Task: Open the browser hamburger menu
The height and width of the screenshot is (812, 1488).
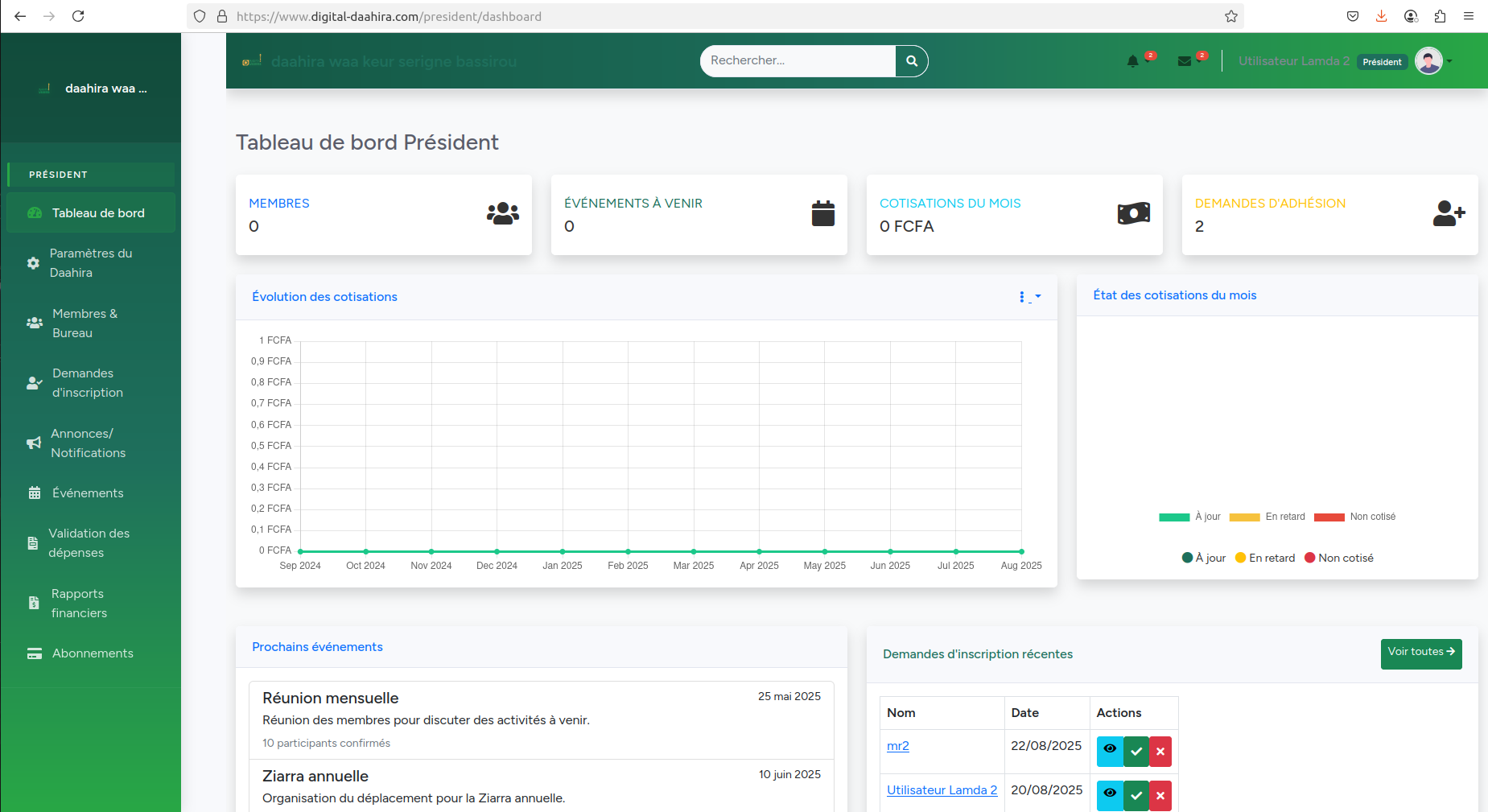Action: [1469, 16]
